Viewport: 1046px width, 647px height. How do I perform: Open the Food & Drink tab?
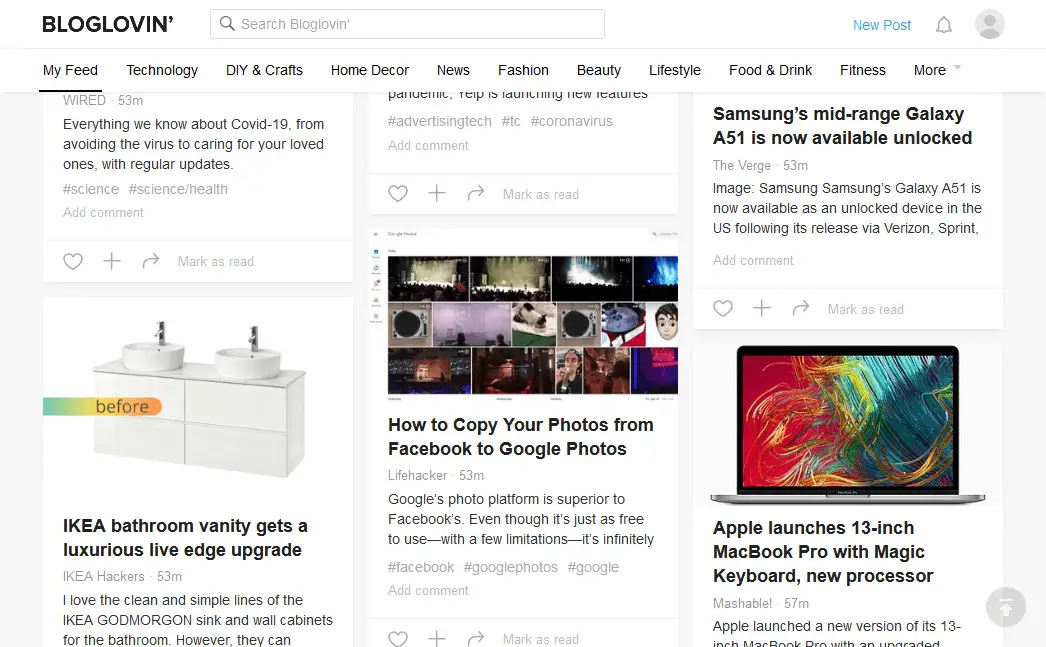pos(770,70)
